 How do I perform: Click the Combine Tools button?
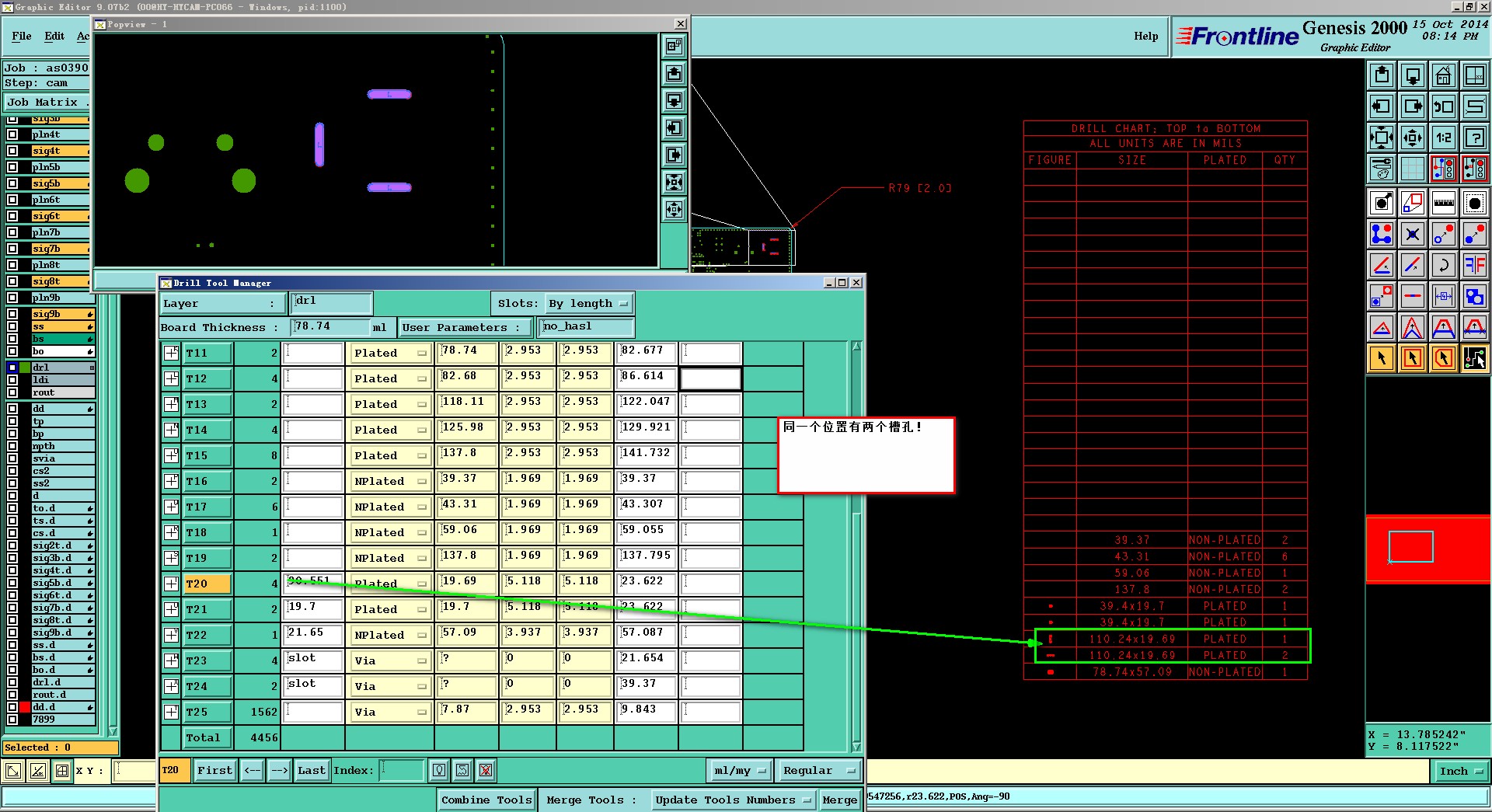[486, 800]
